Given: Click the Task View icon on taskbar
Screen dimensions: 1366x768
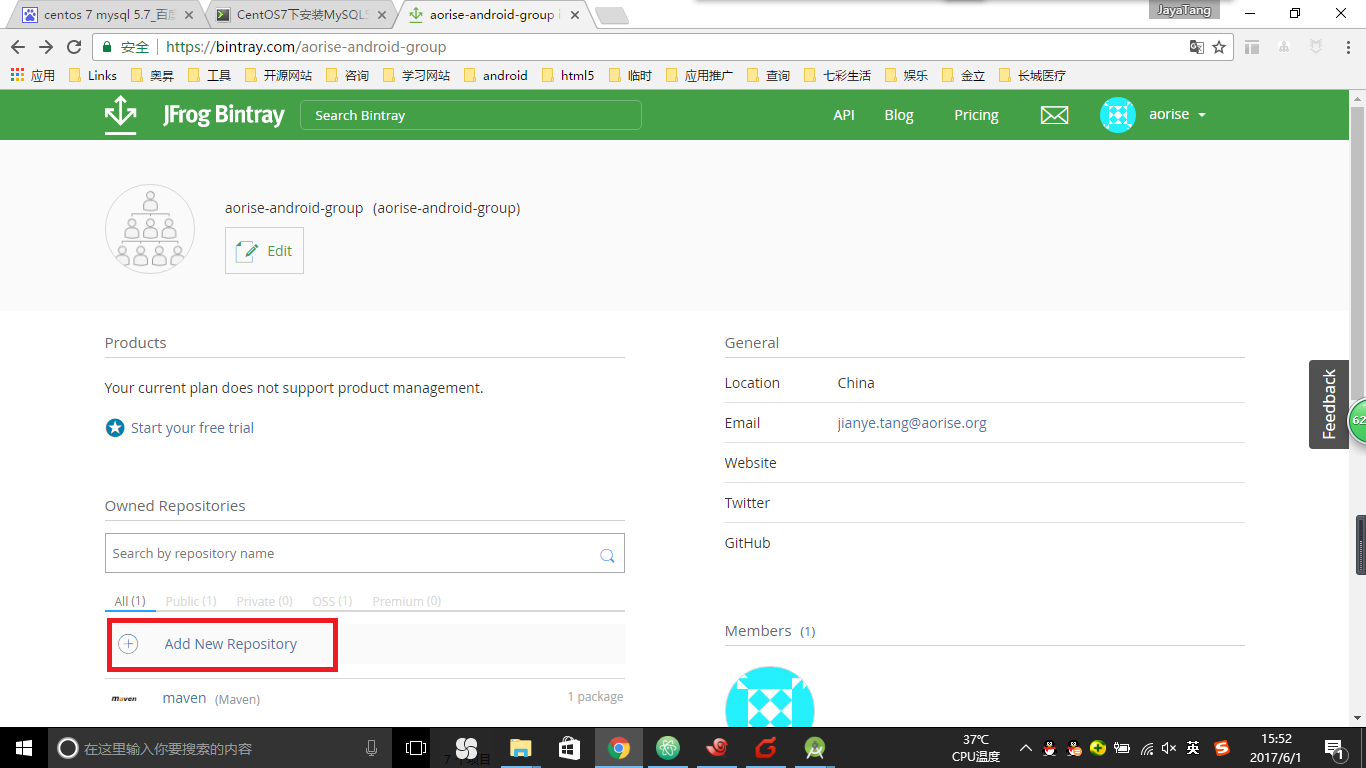Looking at the screenshot, I should (415, 748).
